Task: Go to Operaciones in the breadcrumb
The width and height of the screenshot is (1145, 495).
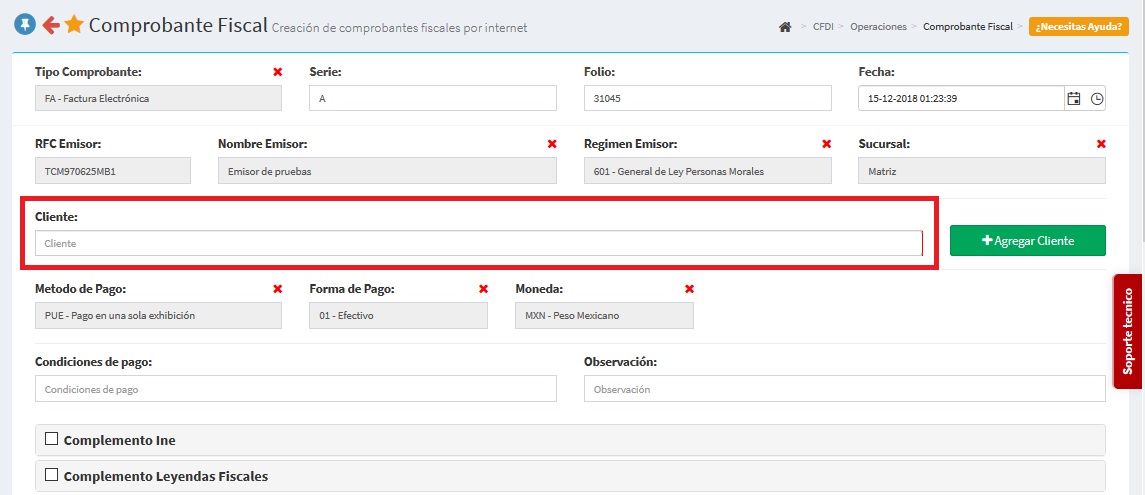Action: (x=878, y=27)
